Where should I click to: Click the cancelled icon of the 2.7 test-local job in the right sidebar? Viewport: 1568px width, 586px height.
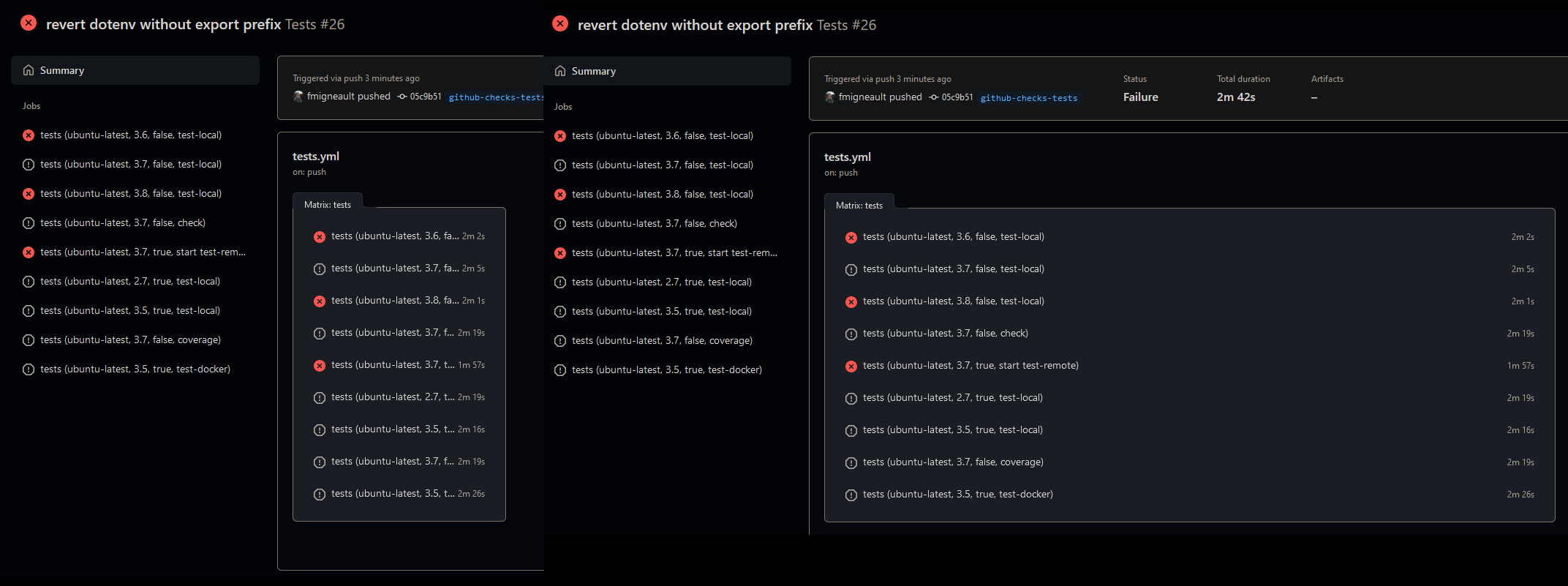coord(560,282)
